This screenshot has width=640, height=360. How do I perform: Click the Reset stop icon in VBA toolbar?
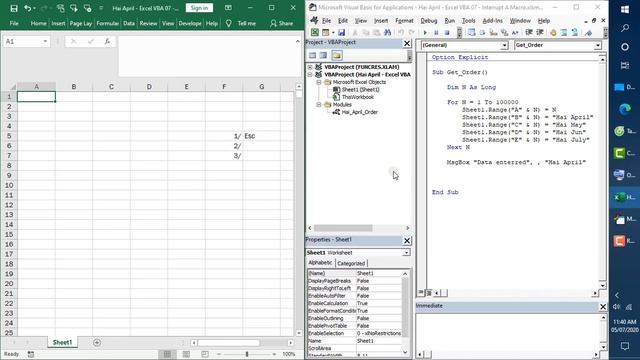[x=447, y=32]
